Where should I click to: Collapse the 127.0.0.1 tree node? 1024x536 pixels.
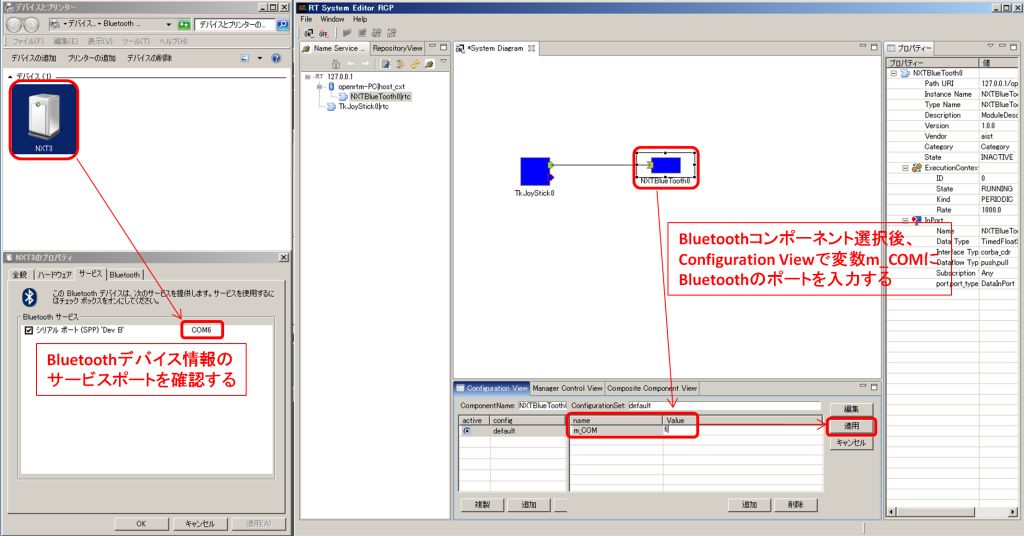308,76
